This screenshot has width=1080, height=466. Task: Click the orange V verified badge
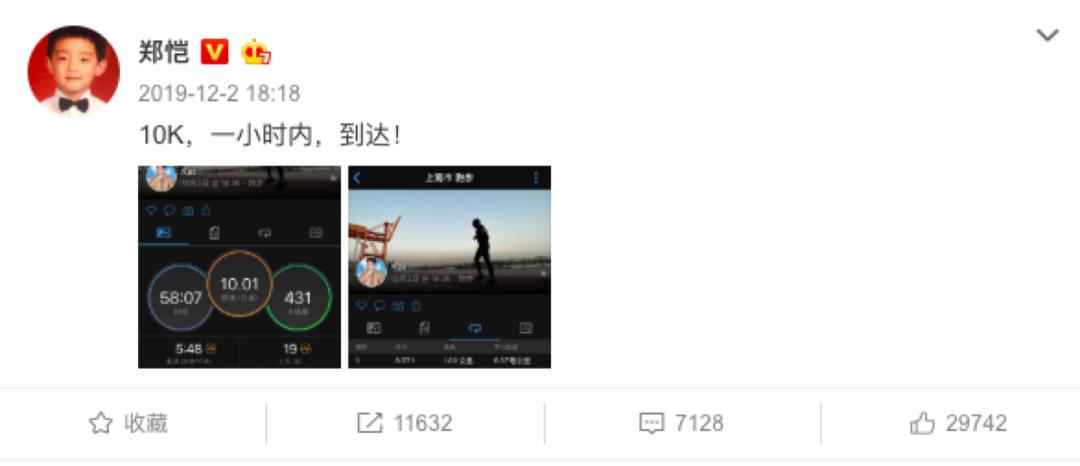coord(214,52)
